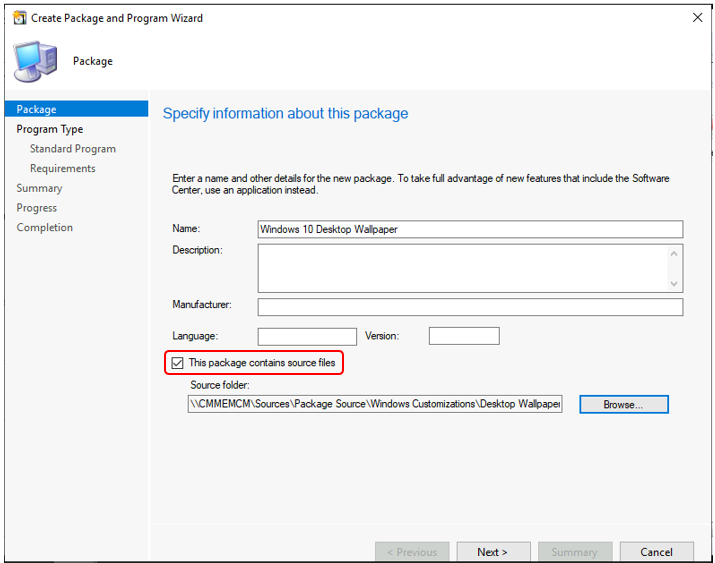Click the 'Manufacturer:' label
Viewport: 715px width, 563px height.
202,304
